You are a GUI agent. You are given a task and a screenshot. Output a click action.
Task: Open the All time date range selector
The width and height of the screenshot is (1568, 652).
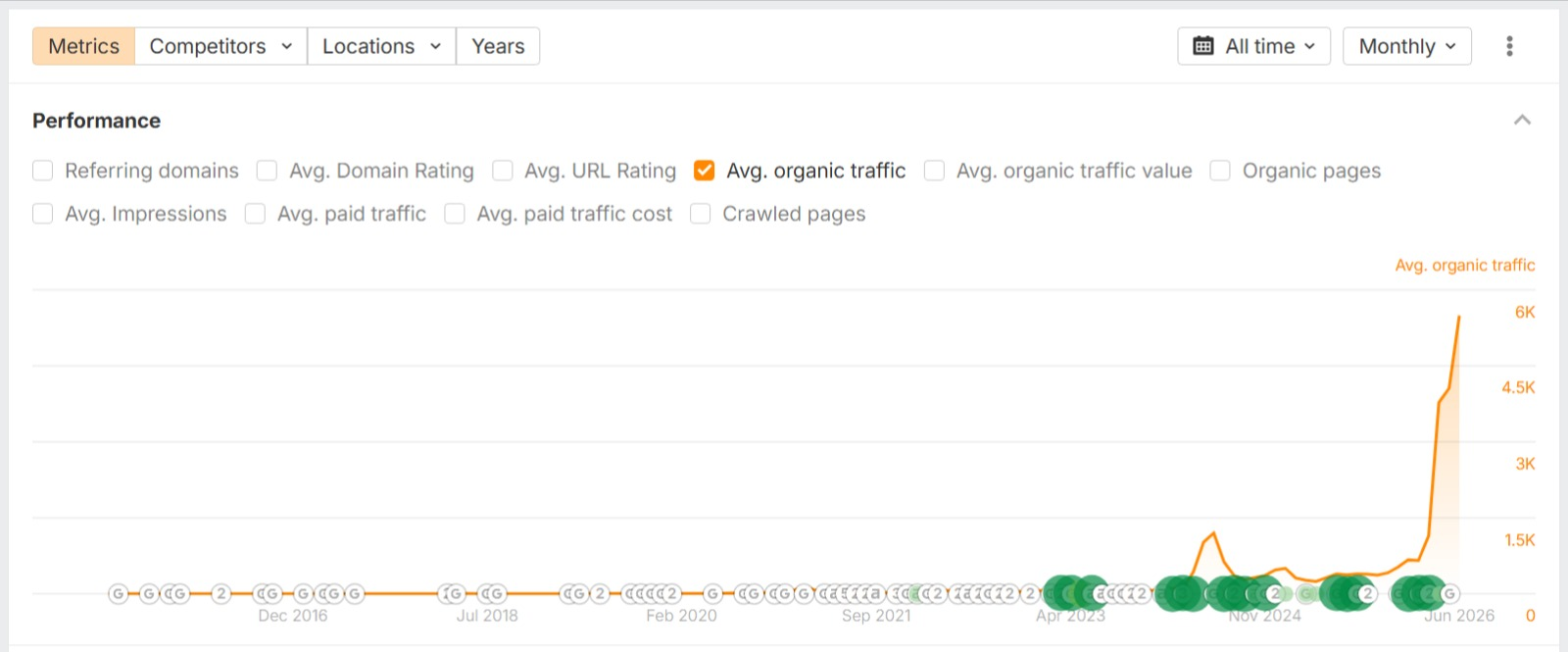1253,46
